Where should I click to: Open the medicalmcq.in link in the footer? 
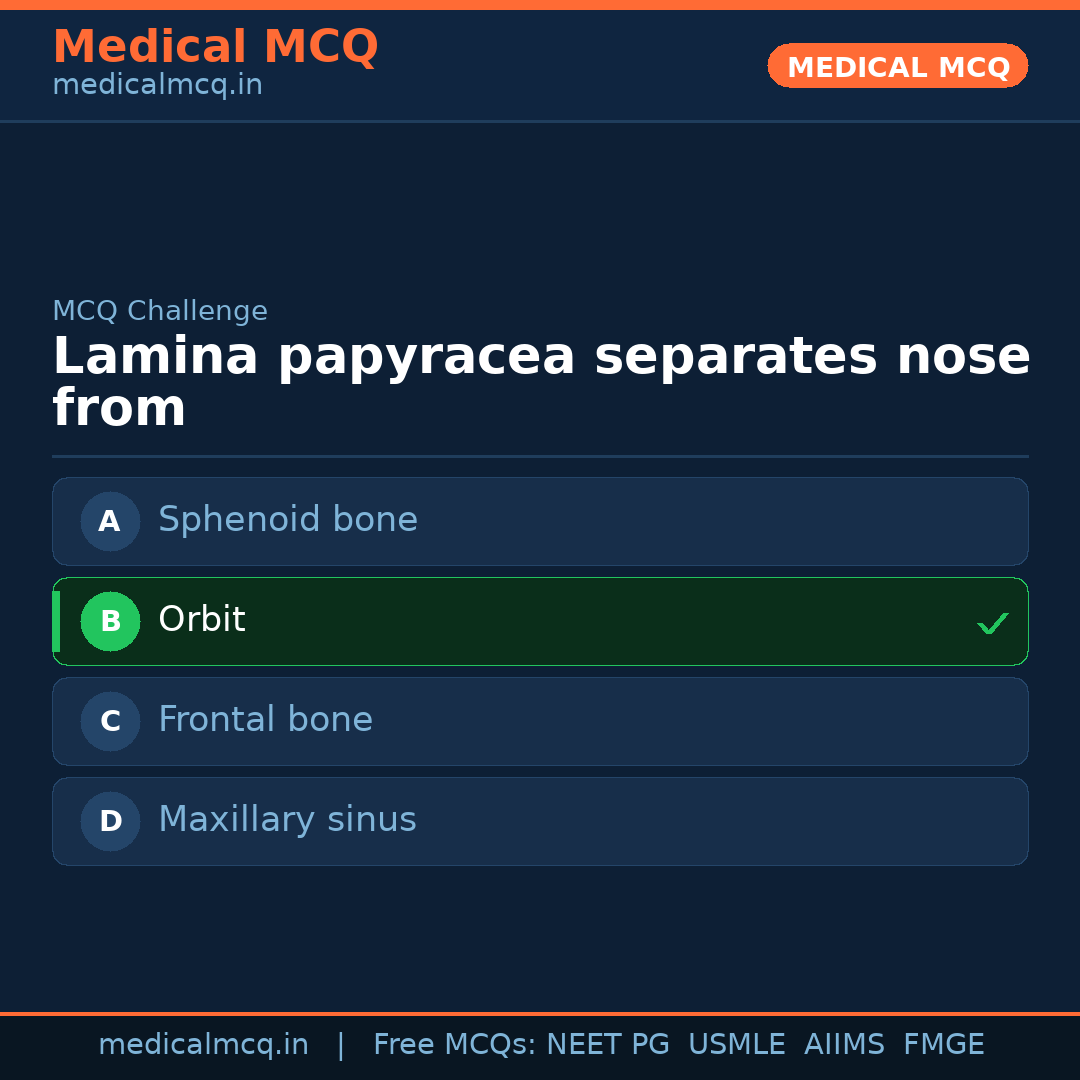pos(203,1045)
